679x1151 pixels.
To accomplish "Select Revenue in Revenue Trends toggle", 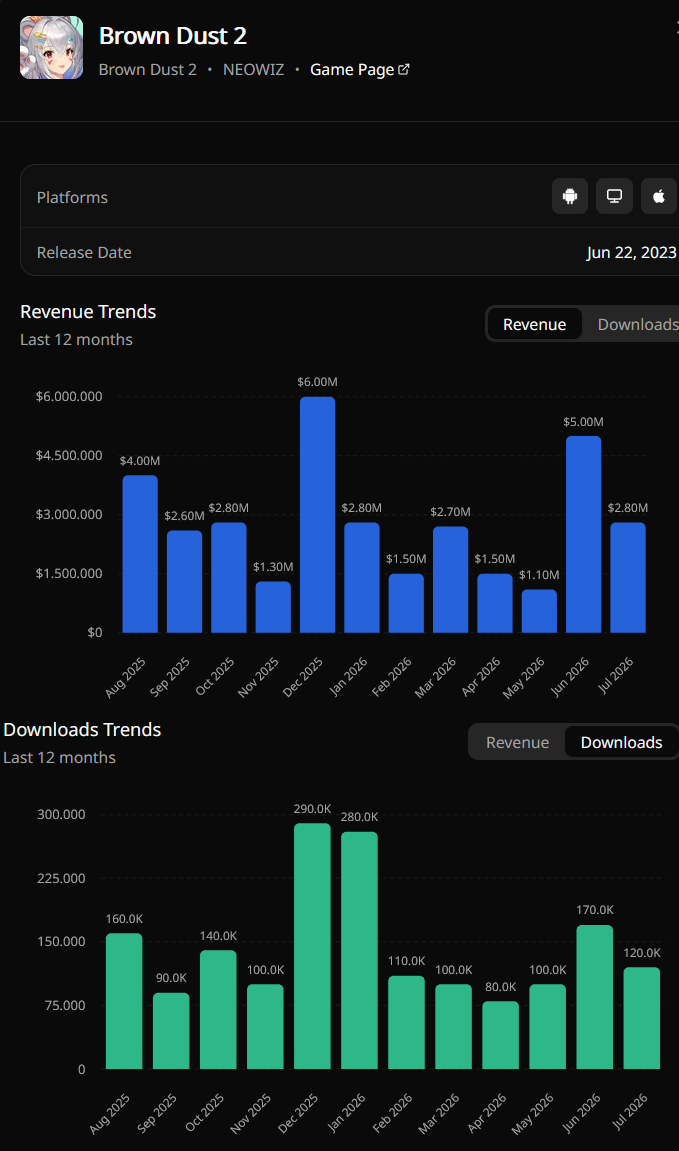I will pyautogui.click(x=534, y=324).
